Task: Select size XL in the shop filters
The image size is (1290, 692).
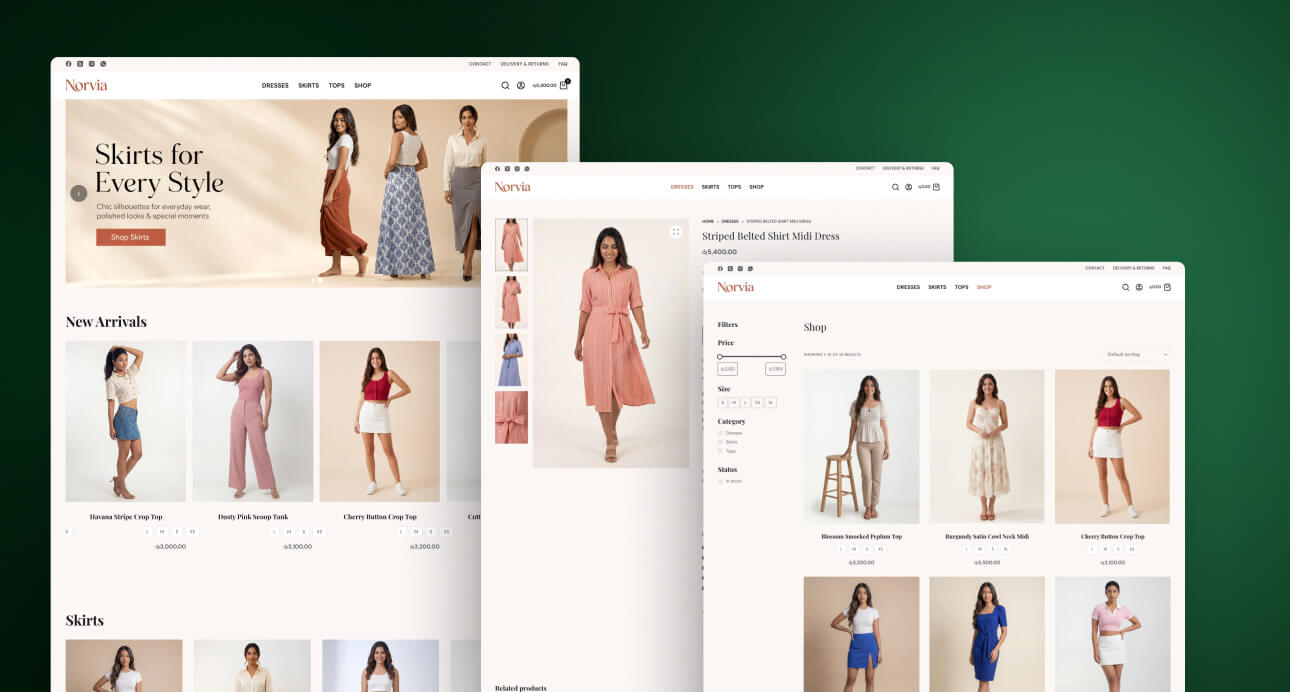Action: tap(770, 402)
